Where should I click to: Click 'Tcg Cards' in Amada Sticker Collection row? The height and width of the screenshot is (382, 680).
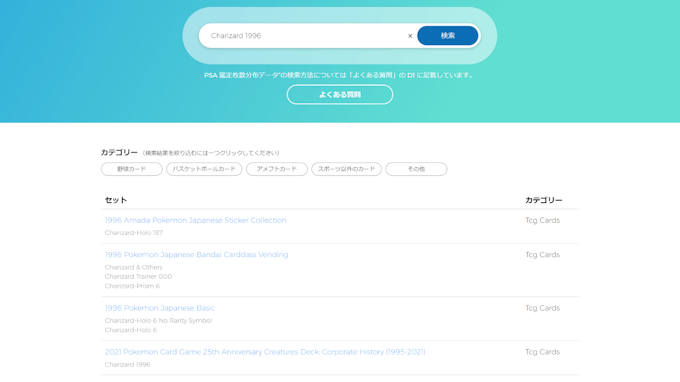click(543, 220)
